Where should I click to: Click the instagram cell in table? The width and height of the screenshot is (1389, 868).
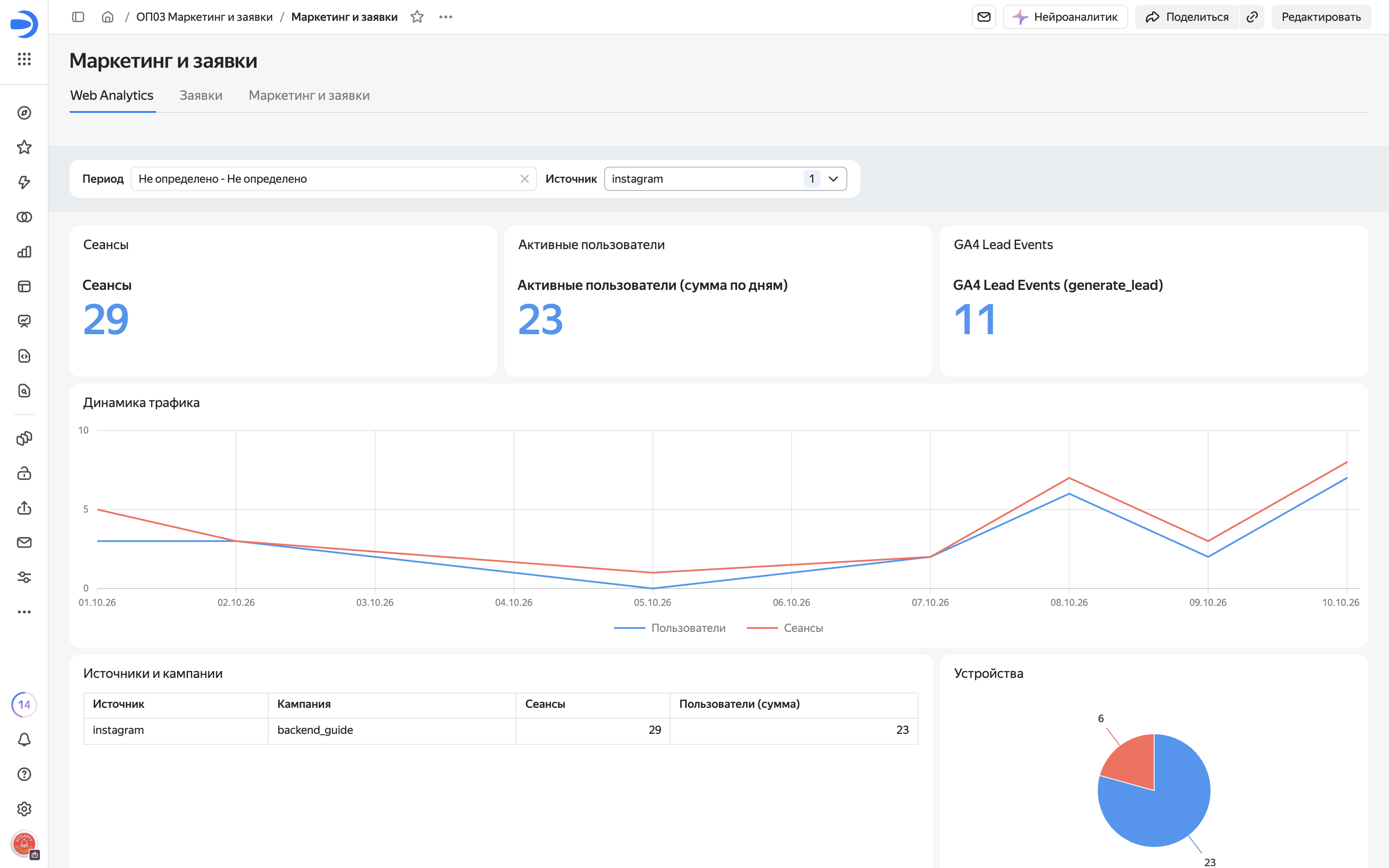[176, 730]
